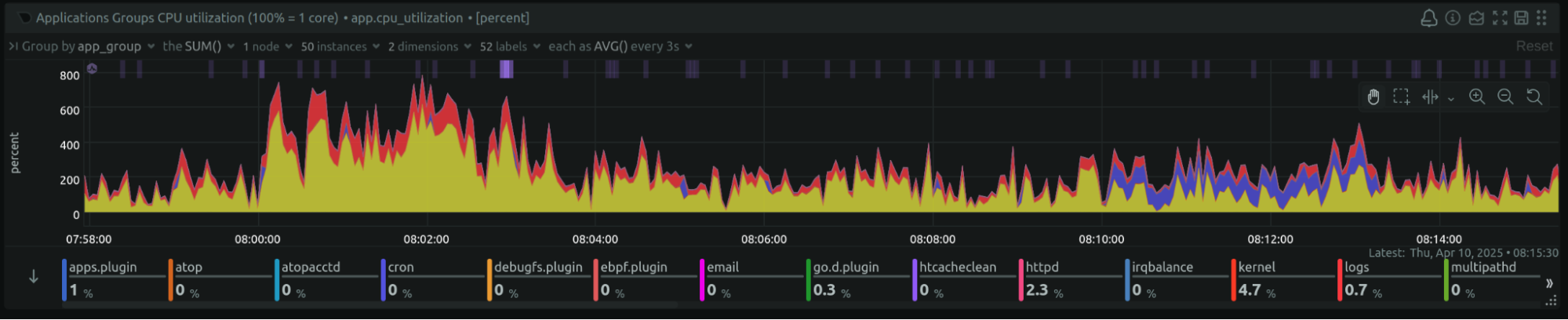Open the SUM() aggregation dropdown

tap(198, 46)
